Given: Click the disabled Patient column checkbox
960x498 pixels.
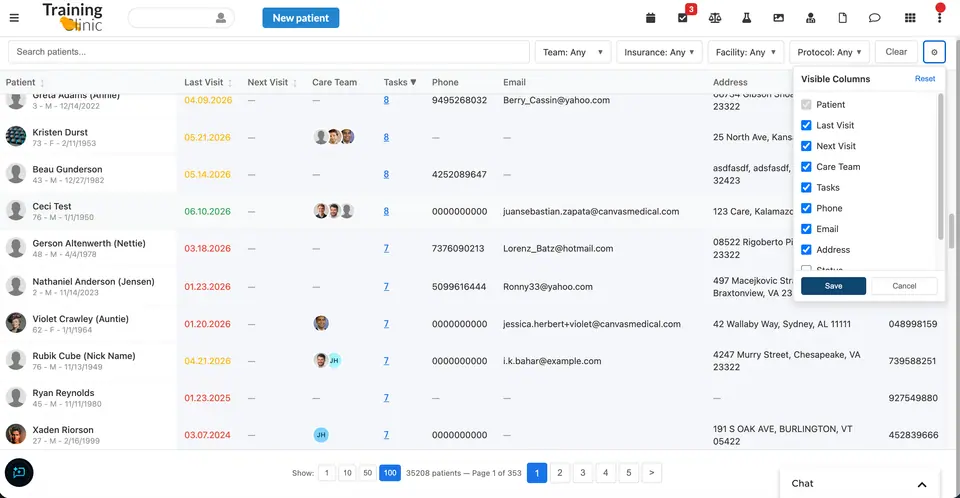Looking at the screenshot, I should [806, 105].
